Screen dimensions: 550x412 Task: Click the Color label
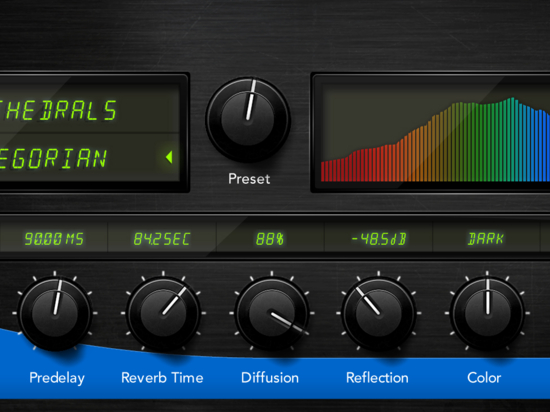484,378
